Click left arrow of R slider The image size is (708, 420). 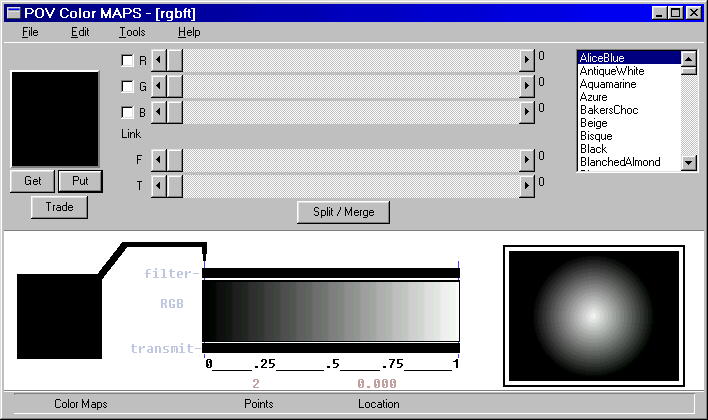(158, 60)
